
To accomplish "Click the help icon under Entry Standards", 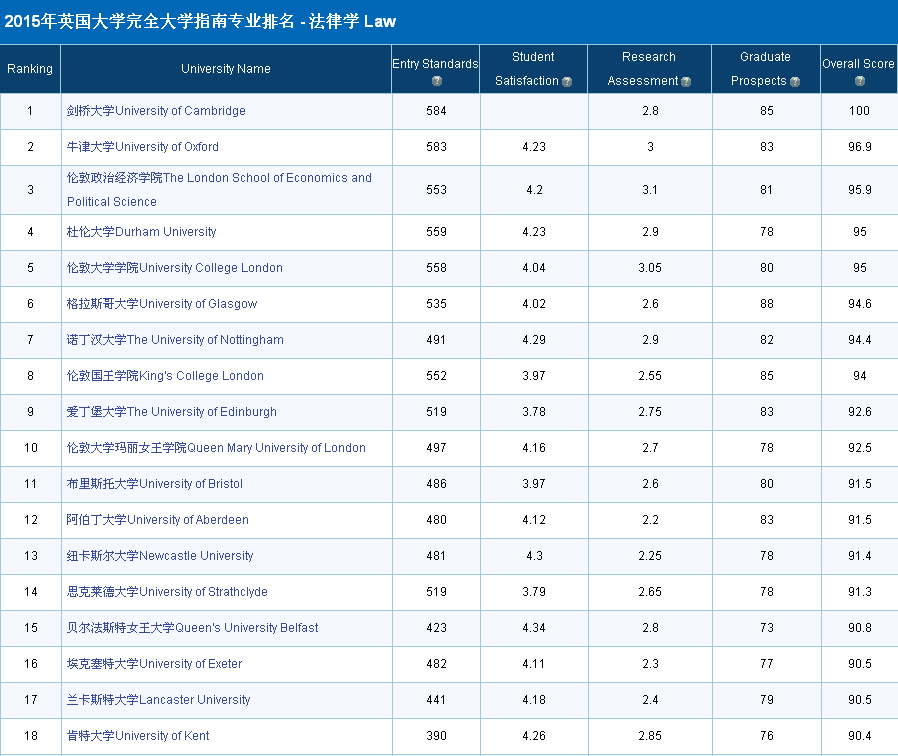I will coord(436,81).
